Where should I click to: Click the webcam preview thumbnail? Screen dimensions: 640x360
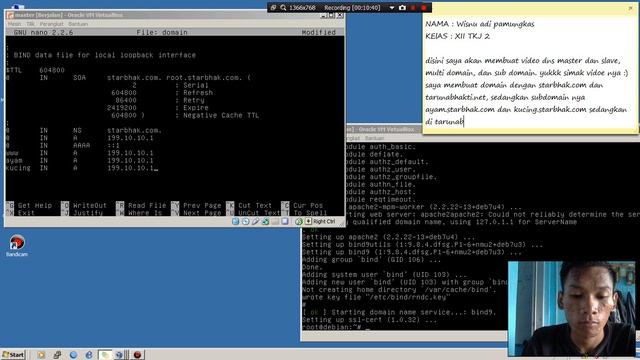pyautogui.click(x=571, y=309)
